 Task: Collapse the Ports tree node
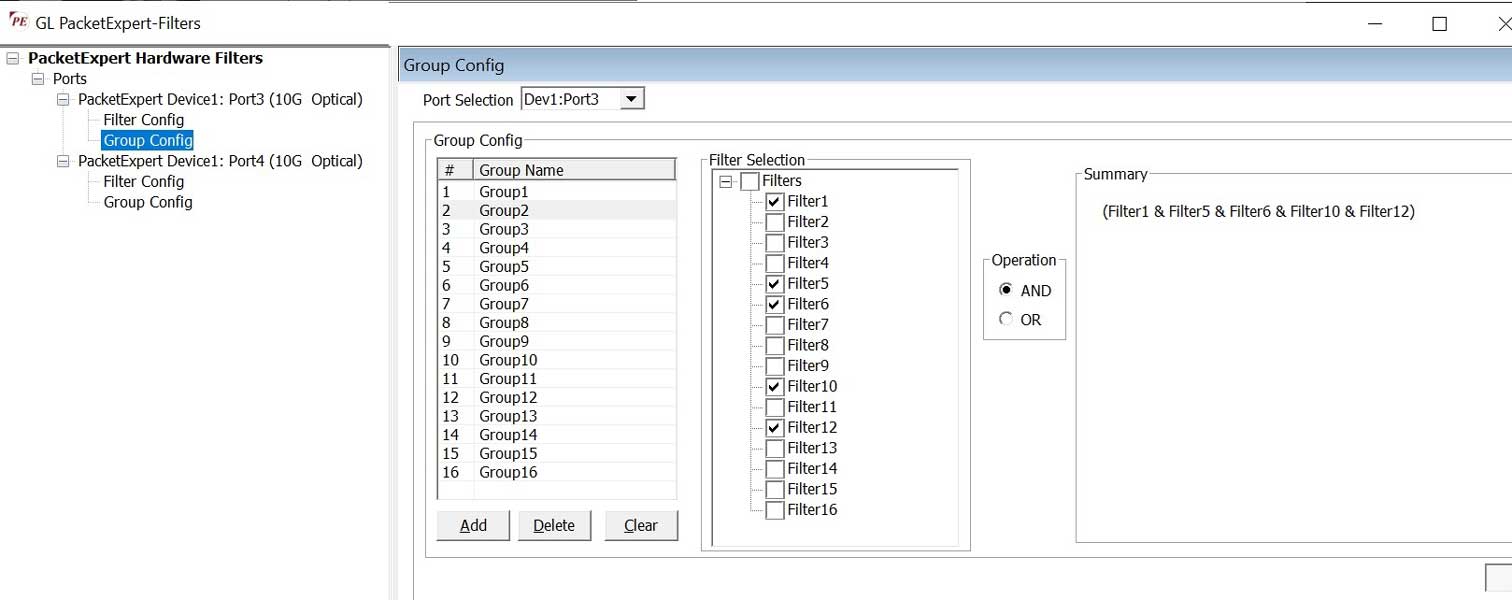coord(38,79)
